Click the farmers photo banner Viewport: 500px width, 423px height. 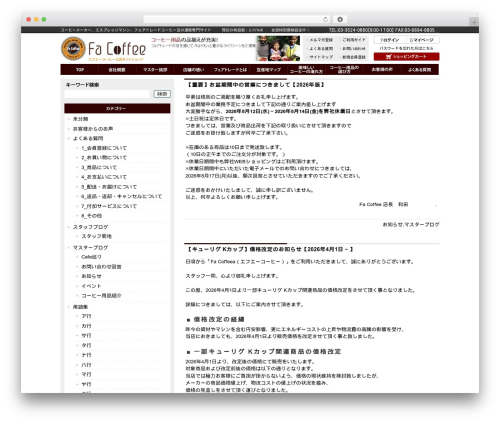tap(278, 48)
